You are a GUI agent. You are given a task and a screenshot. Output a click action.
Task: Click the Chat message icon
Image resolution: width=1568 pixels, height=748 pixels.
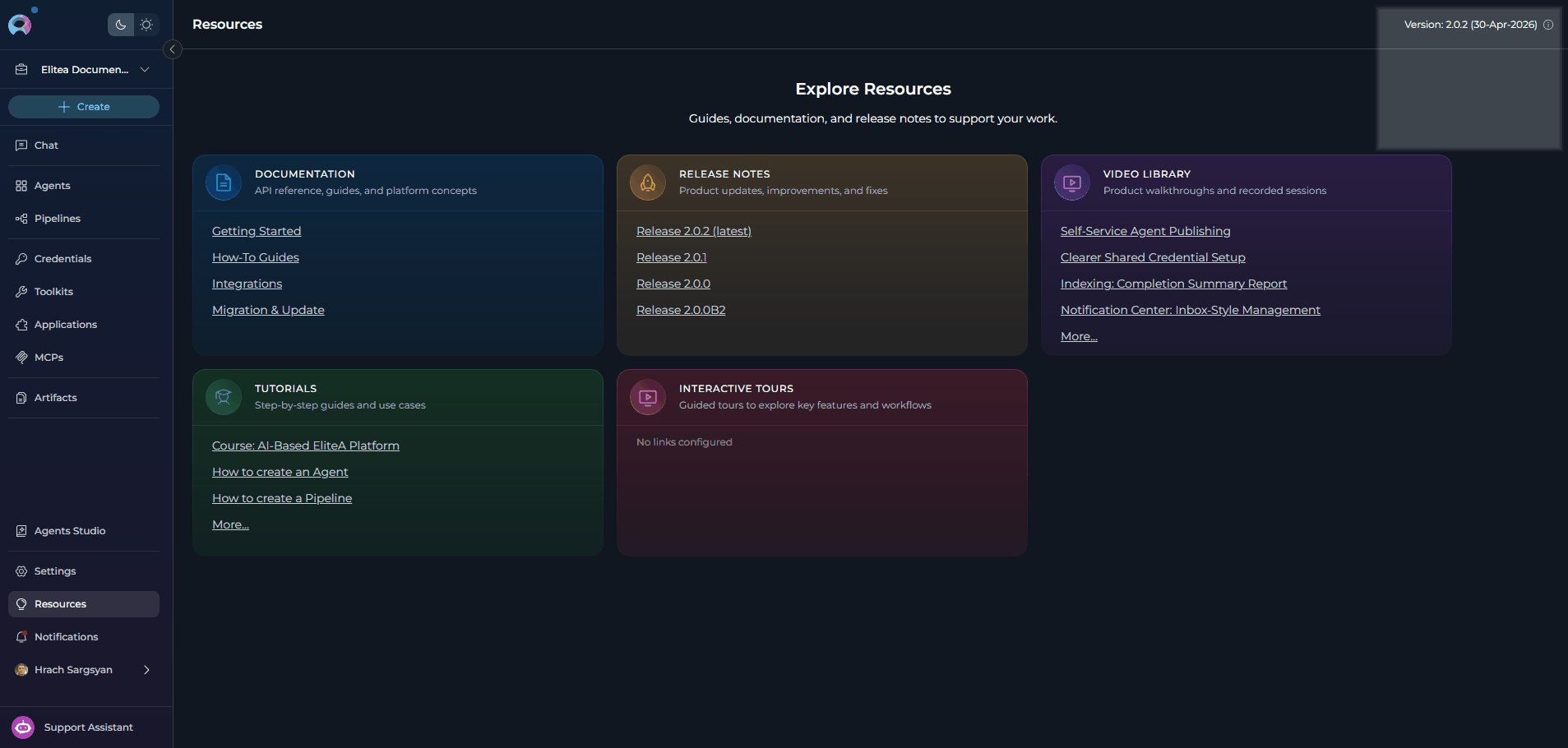coord(21,145)
